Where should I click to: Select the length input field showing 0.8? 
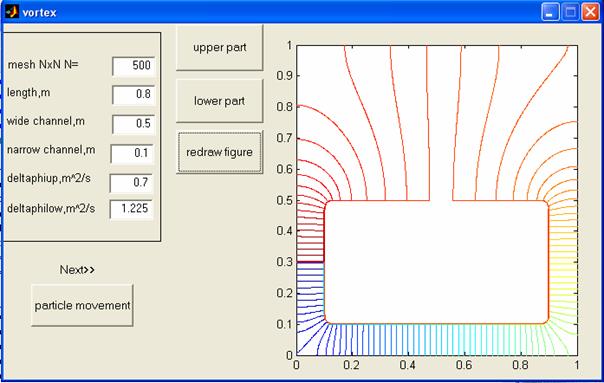coord(133,94)
